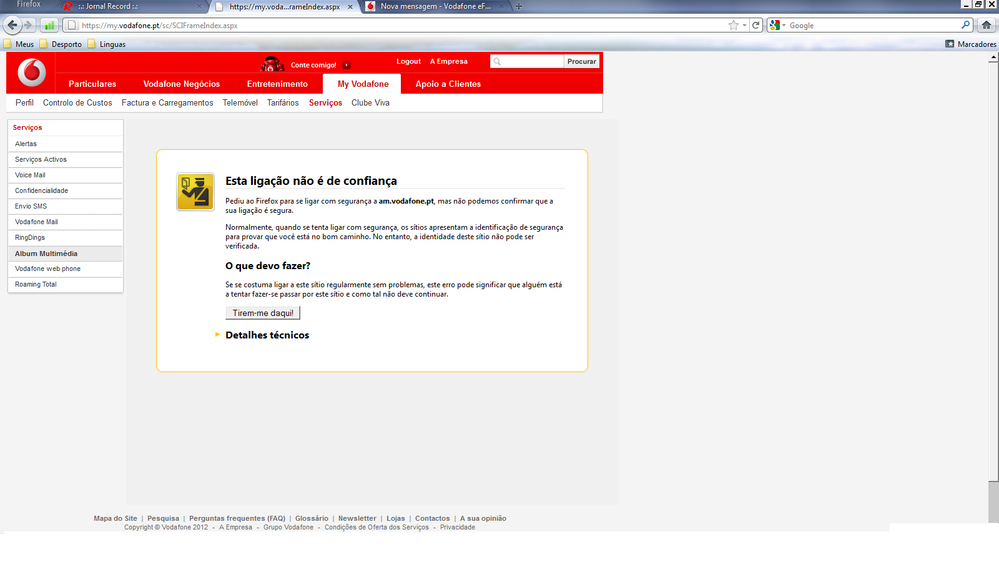
Task: Reload the page with the refresh icon
Action: pyautogui.click(x=756, y=25)
